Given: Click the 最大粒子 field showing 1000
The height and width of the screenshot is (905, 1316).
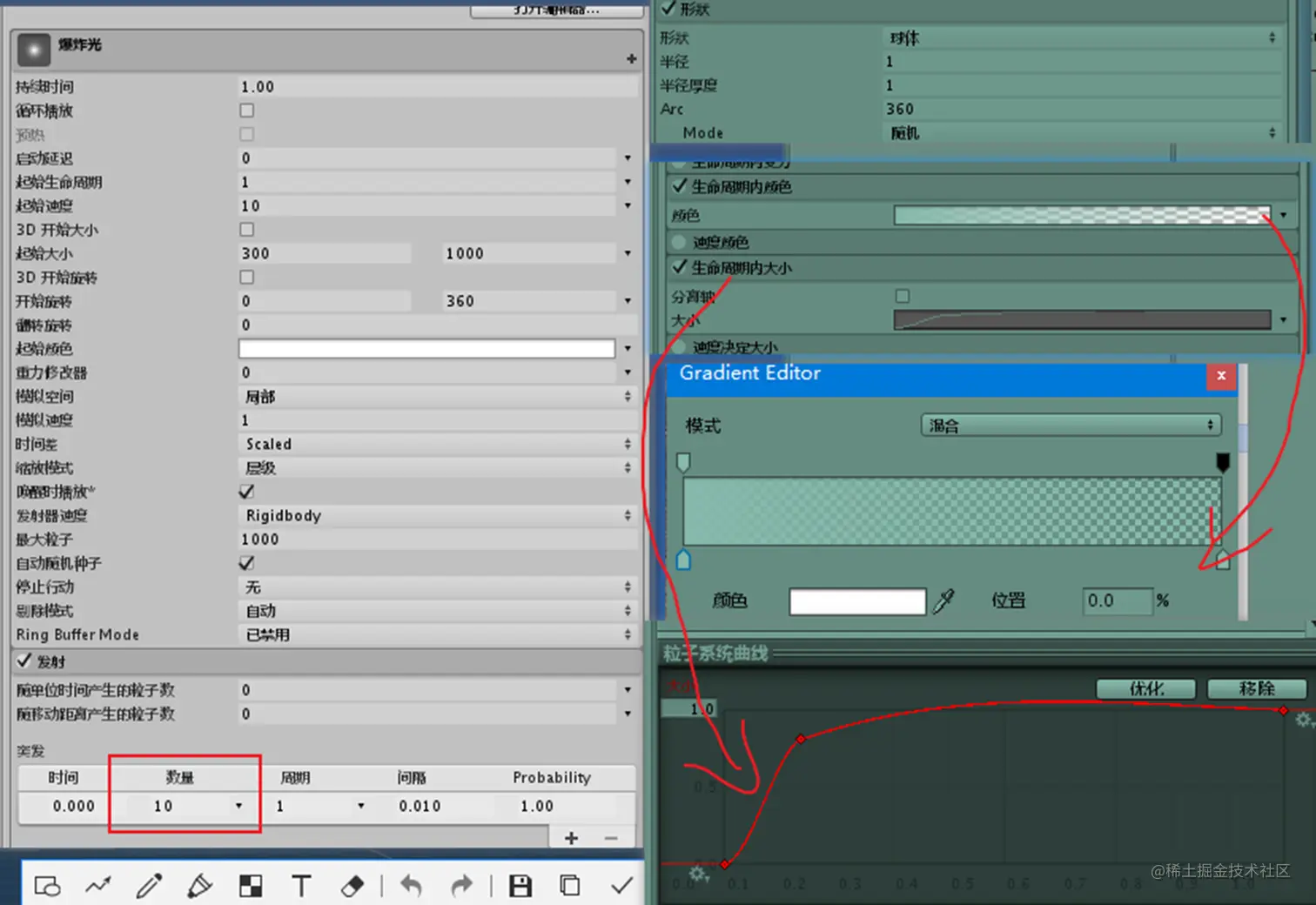Looking at the screenshot, I should 438,539.
